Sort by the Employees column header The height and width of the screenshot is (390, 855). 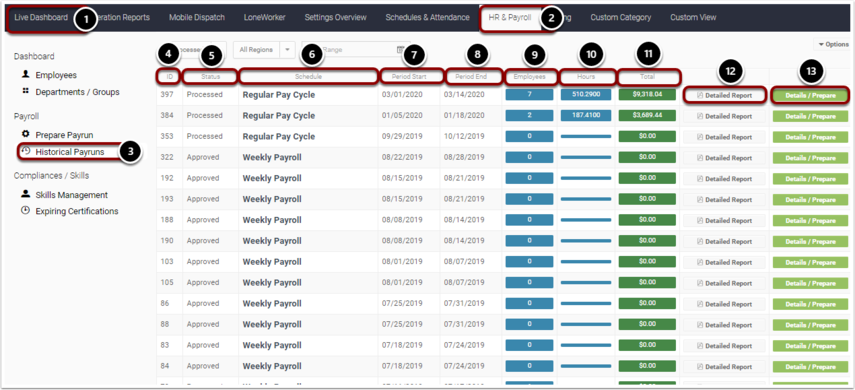point(529,77)
